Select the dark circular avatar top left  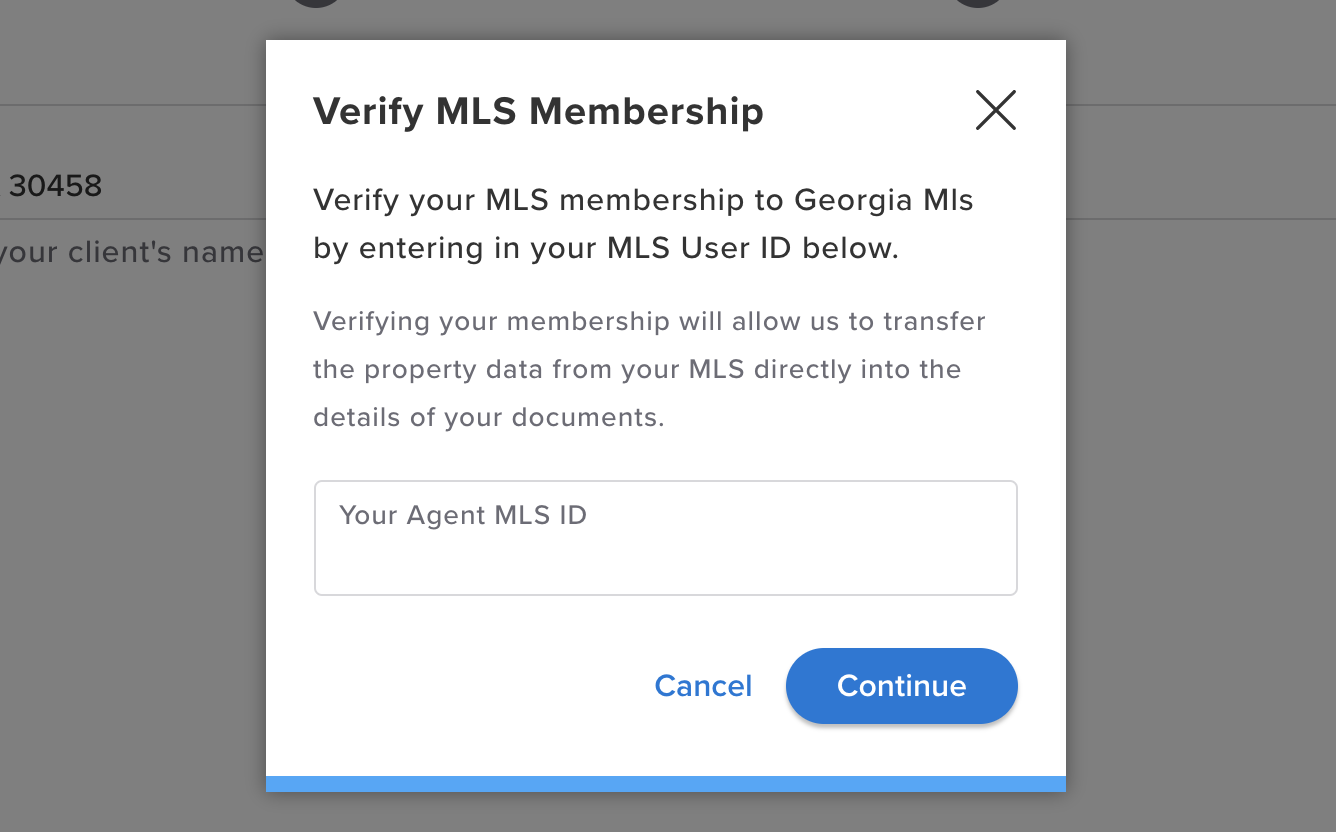coord(314,4)
